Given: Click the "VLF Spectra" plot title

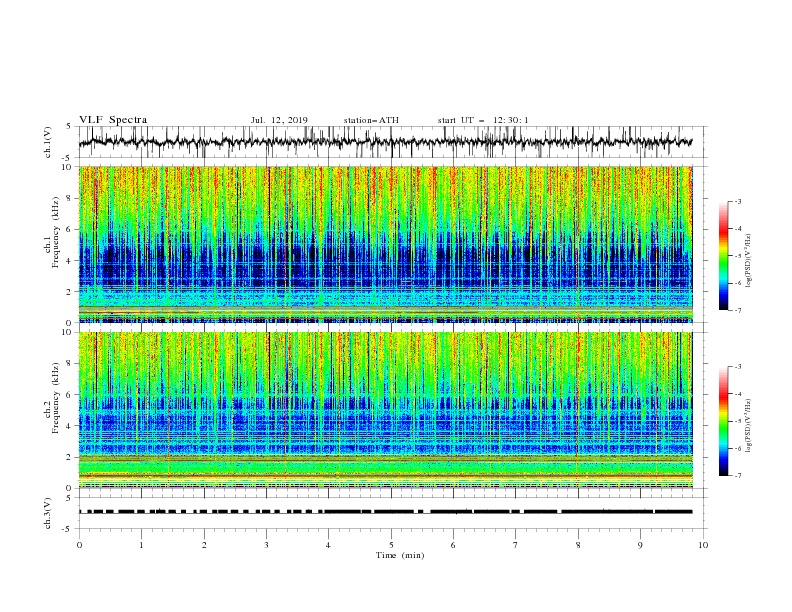Looking at the screenshot, I should (x=113, y=120).
